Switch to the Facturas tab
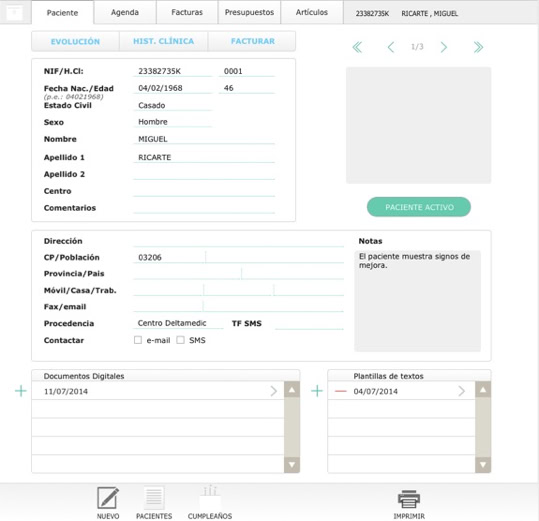The image size is (539, 521). pos(187,12)
